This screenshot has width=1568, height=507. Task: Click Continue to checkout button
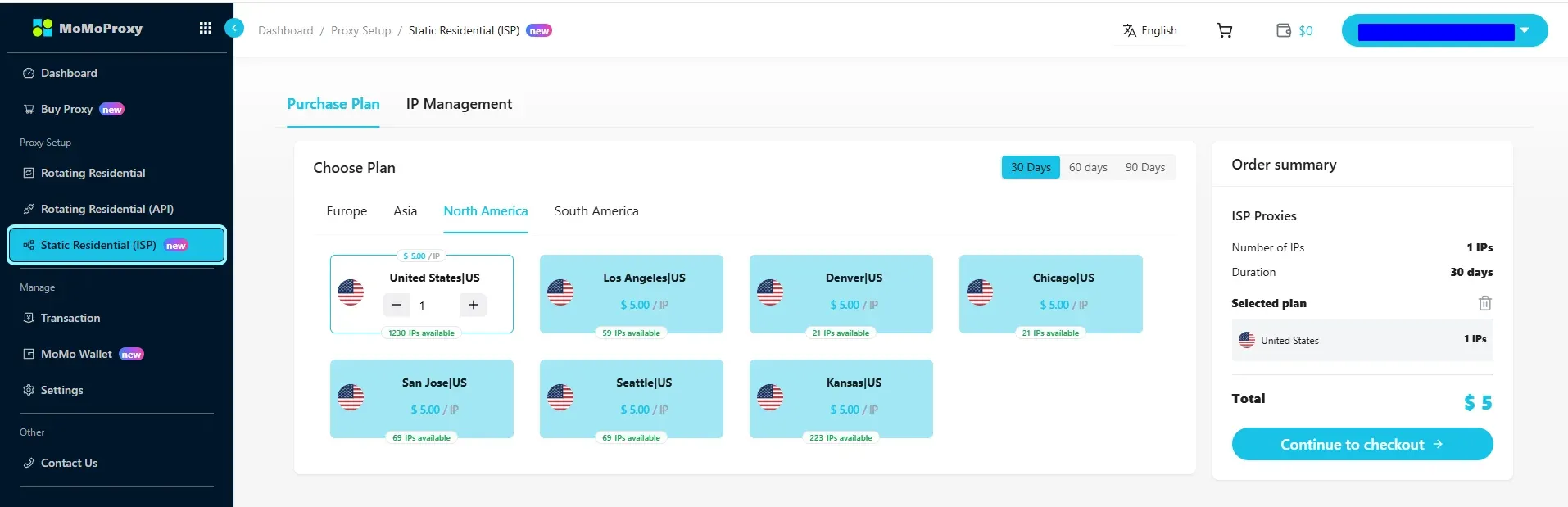coord(1362,444)
